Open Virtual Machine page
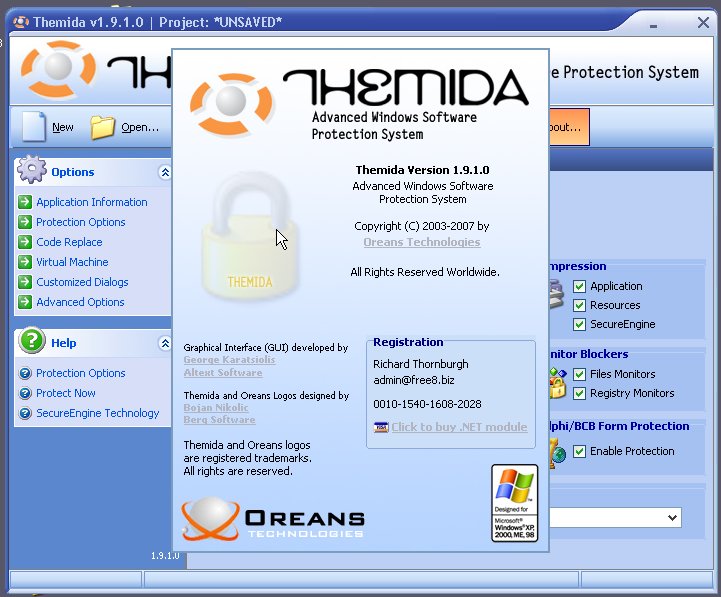 coord(72,262)
